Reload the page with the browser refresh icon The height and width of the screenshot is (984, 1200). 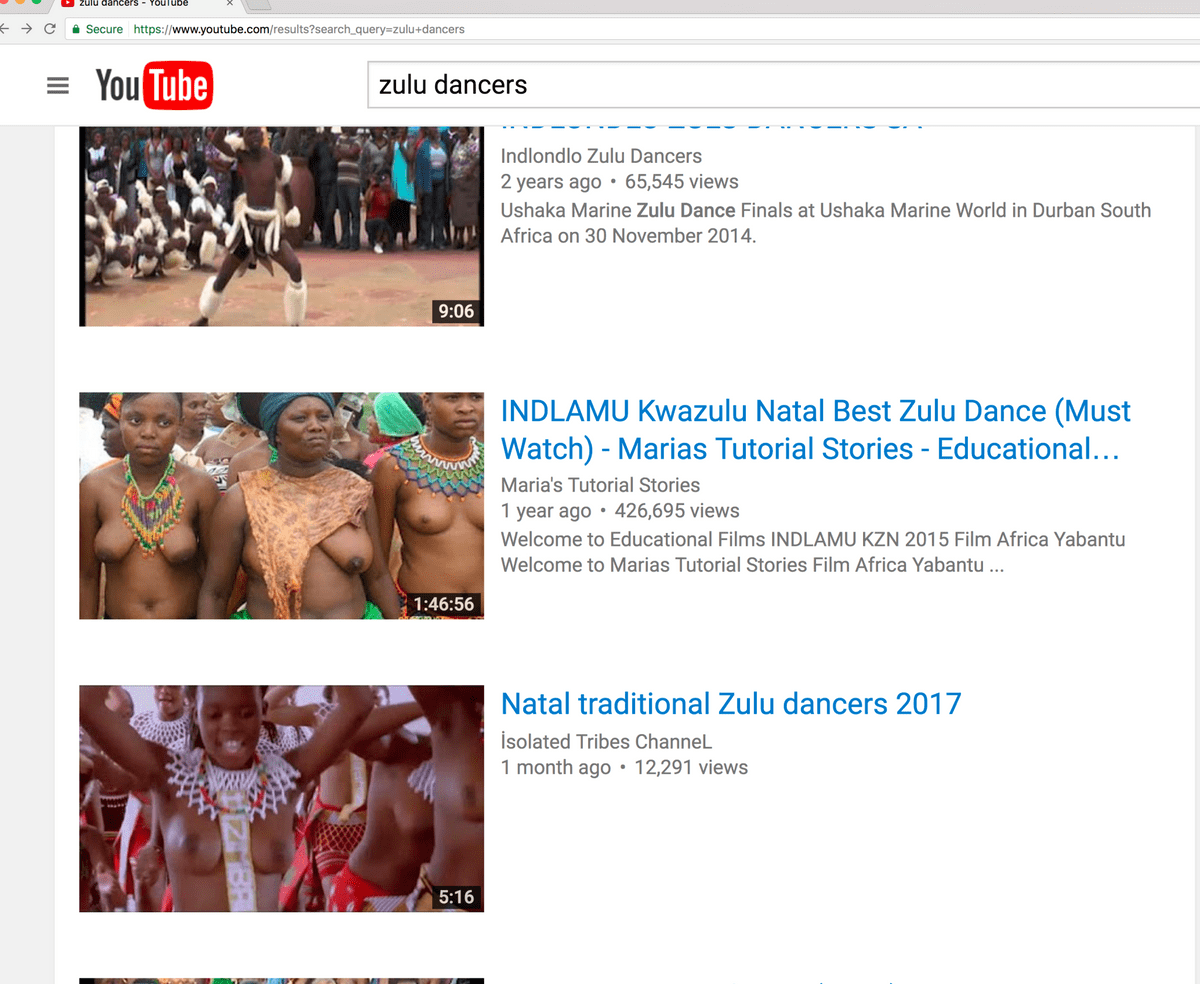point(49,29)
